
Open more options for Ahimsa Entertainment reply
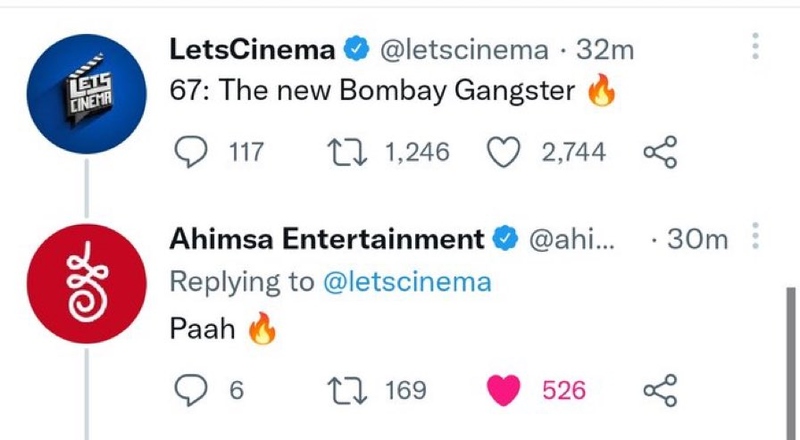pyautogui.click(x=756, y=238)
